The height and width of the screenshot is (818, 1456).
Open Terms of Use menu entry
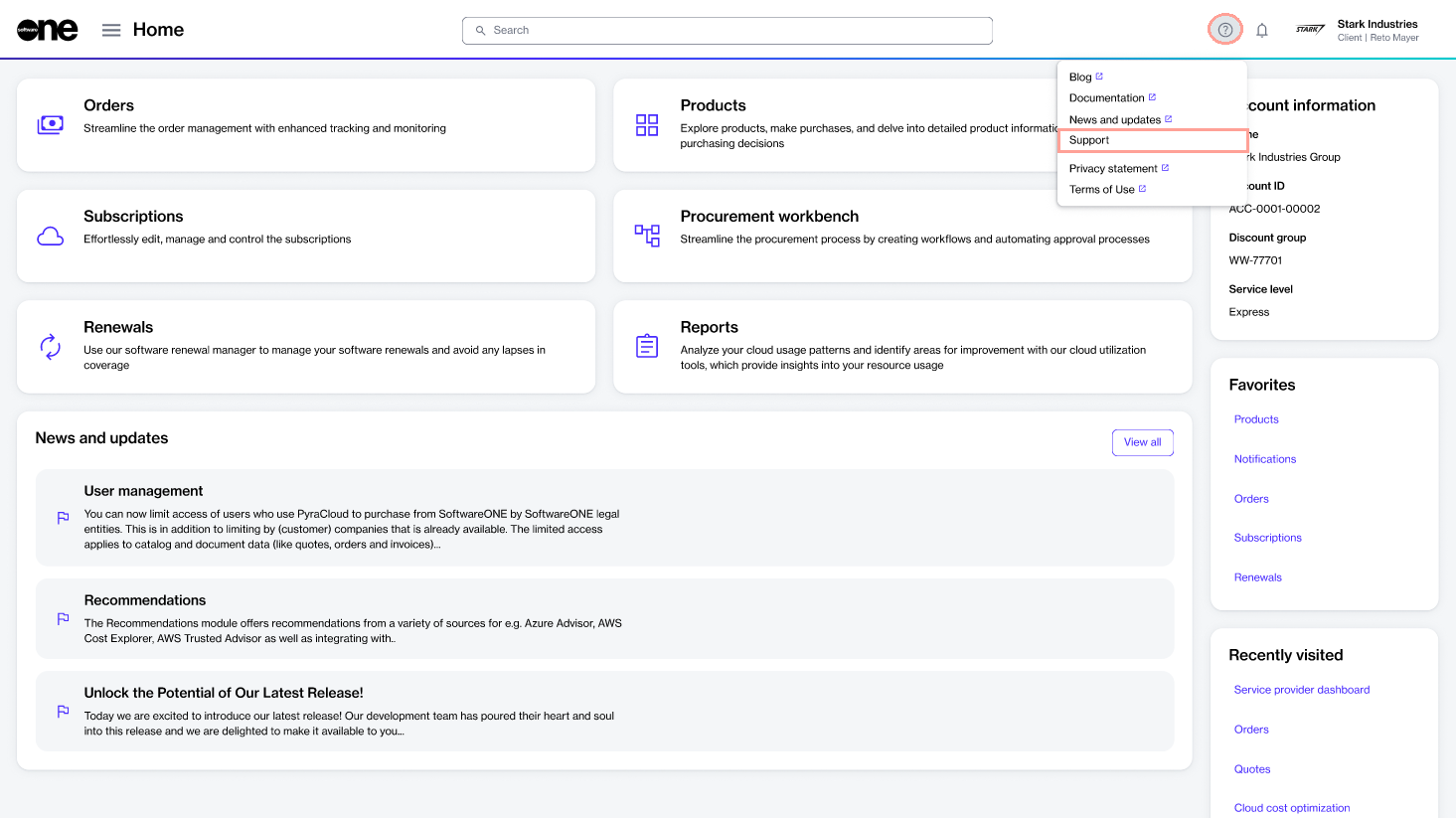point(1102,190)
